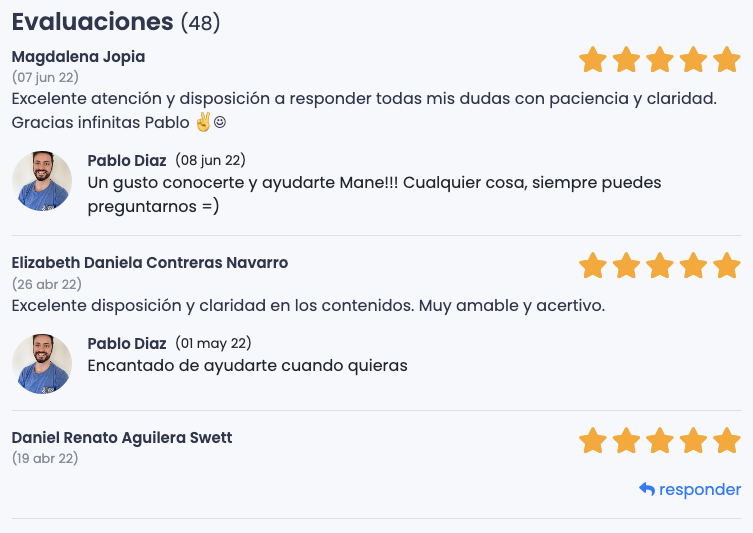This screenshot has height=533, width=753.
Task: Click third star in Magdalena Jopia's rating
Action: (660, 60)
